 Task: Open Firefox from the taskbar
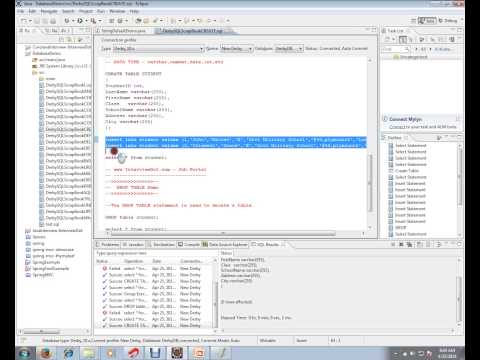(x=46, y=353)
